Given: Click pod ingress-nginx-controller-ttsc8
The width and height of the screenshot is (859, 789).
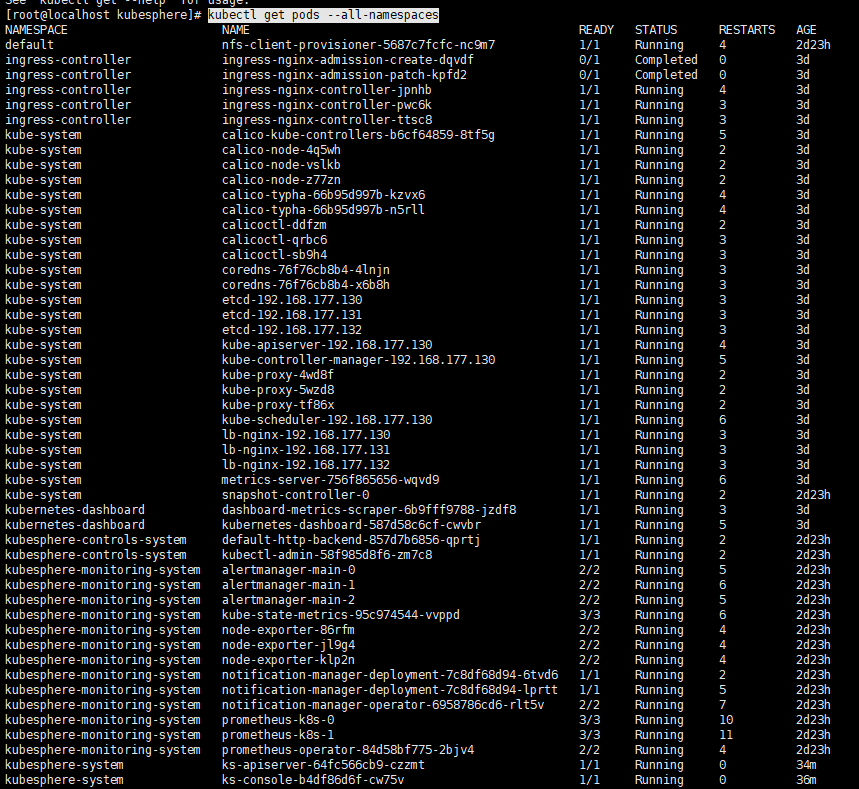Looking at the screenshot, I should 327,120.
